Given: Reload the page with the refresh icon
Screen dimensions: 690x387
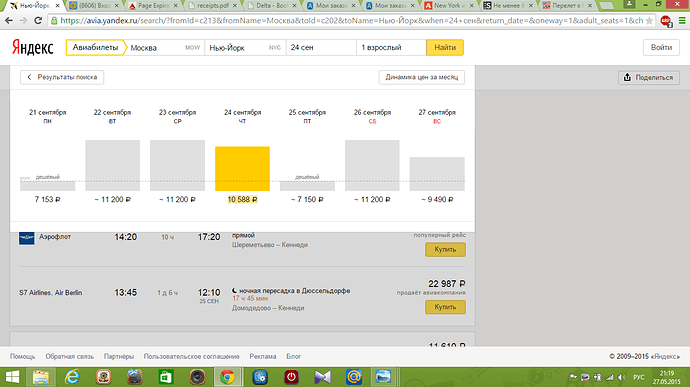Looking at the screenshot, I should (38, 21).
